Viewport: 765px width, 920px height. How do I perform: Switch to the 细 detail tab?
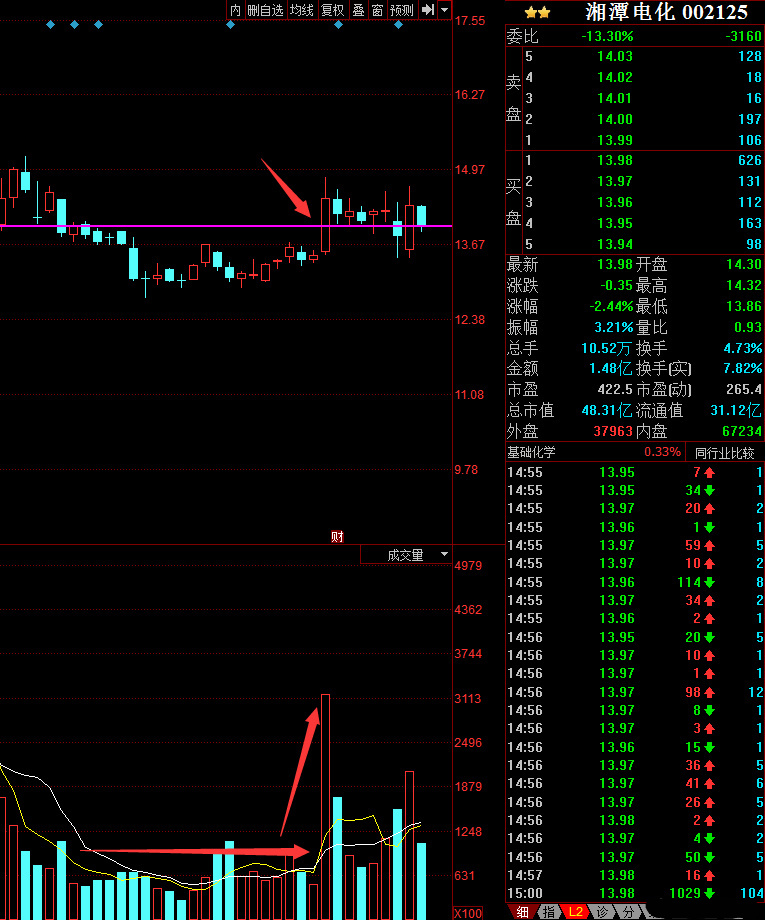coord(523,911)
